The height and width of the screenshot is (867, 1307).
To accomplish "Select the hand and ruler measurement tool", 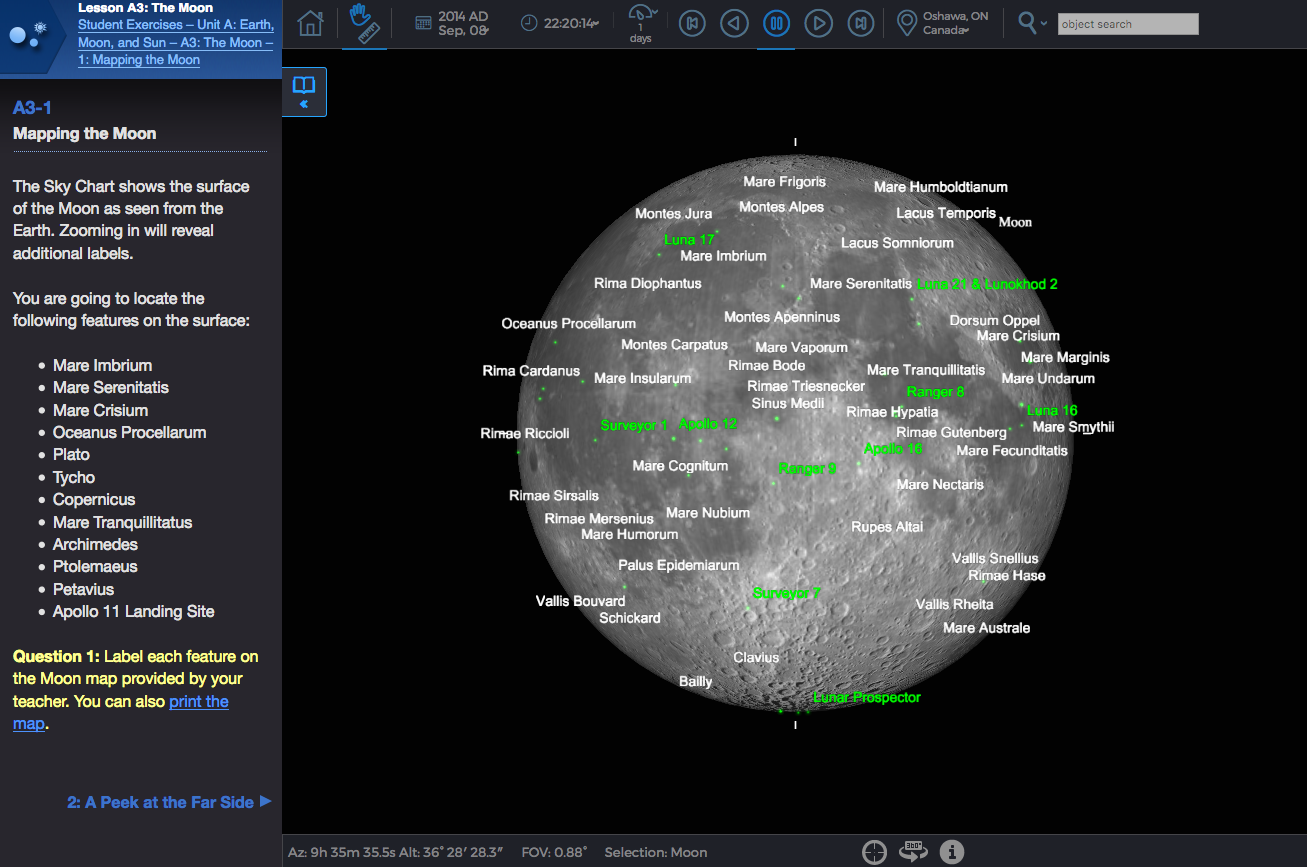I will click(x=364, y=24).
